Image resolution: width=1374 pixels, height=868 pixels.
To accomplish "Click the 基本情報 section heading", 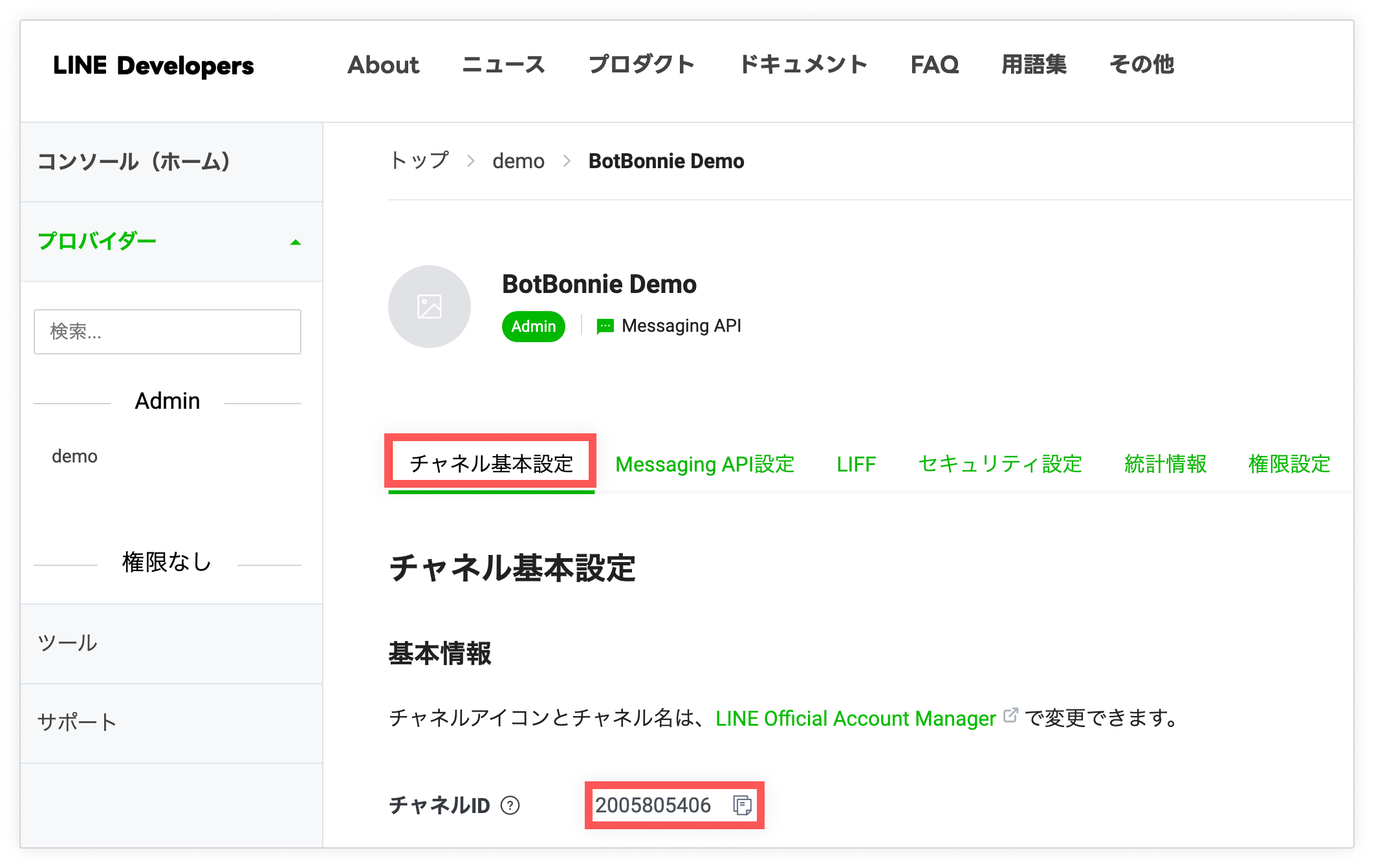I will [440, 653].
